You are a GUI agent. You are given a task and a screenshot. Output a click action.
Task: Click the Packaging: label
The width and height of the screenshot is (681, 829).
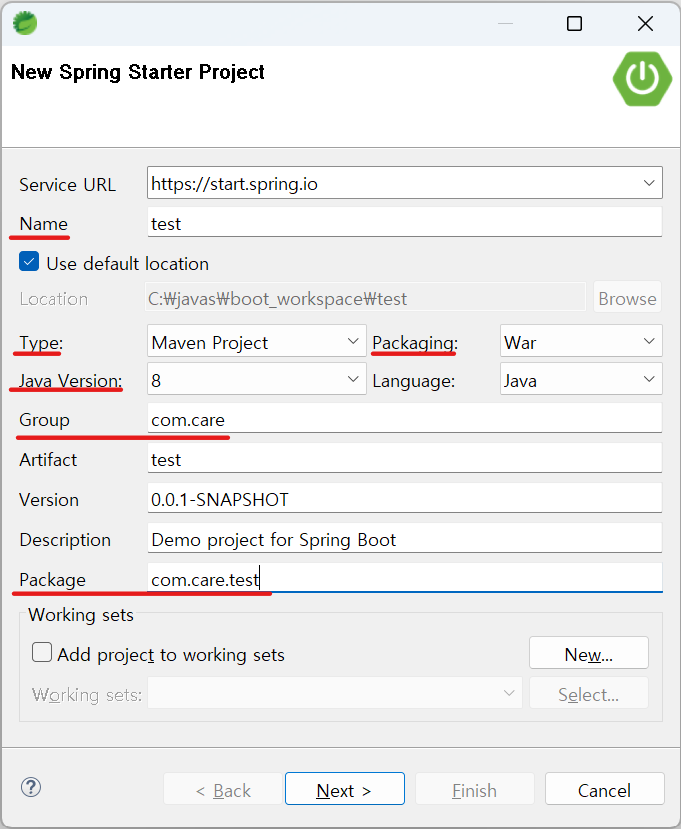click(x=415, y=343)
